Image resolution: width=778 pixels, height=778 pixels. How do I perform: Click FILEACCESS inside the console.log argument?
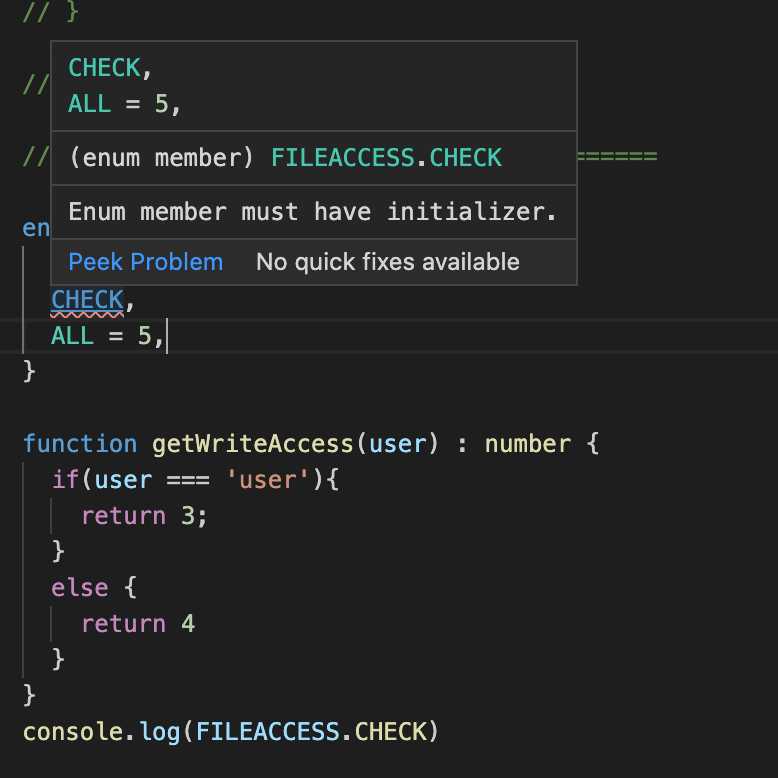click(268, 732)
